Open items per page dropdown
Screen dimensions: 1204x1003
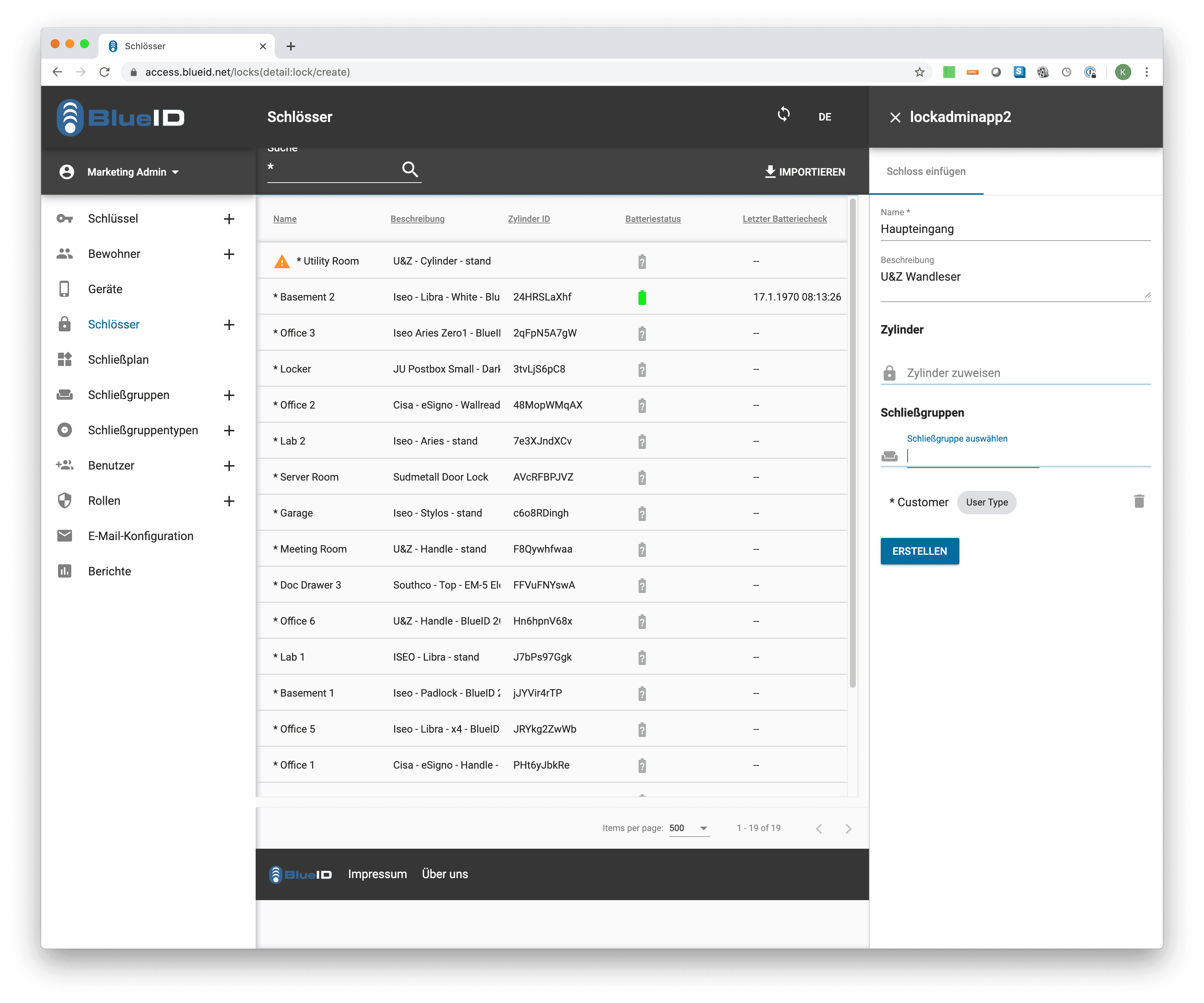[x=689, y=828]
